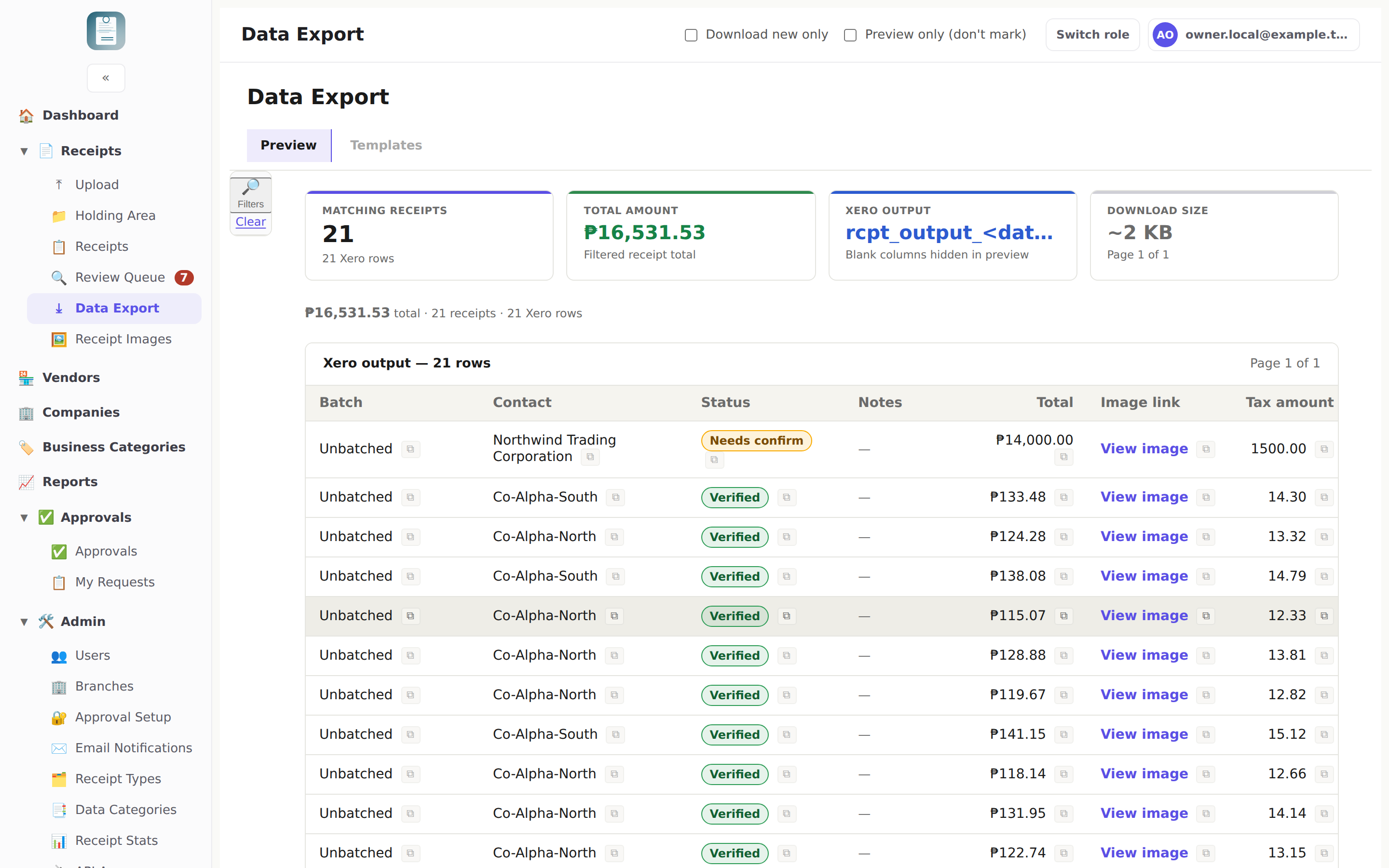The image size is (1389, 868).
Task: Copy the 1500.00 tax amount
Action: [1324, 449]
